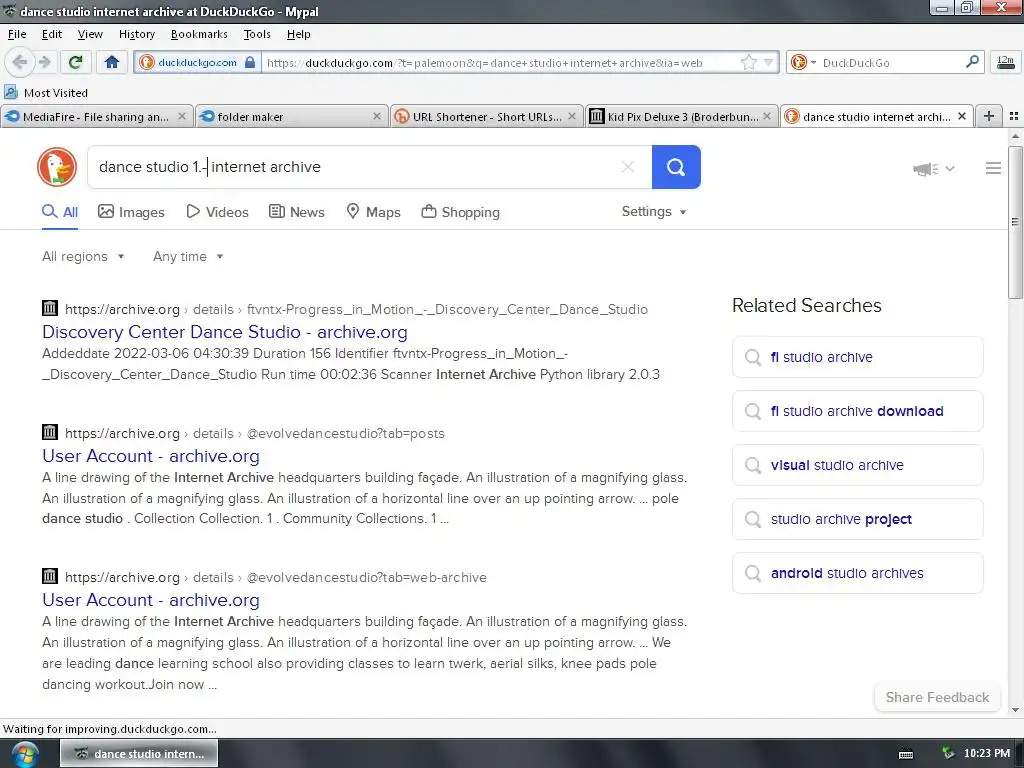Click the on-screen keyboard tray icon
Screen dimensions: 1024x768
[906, 754]
